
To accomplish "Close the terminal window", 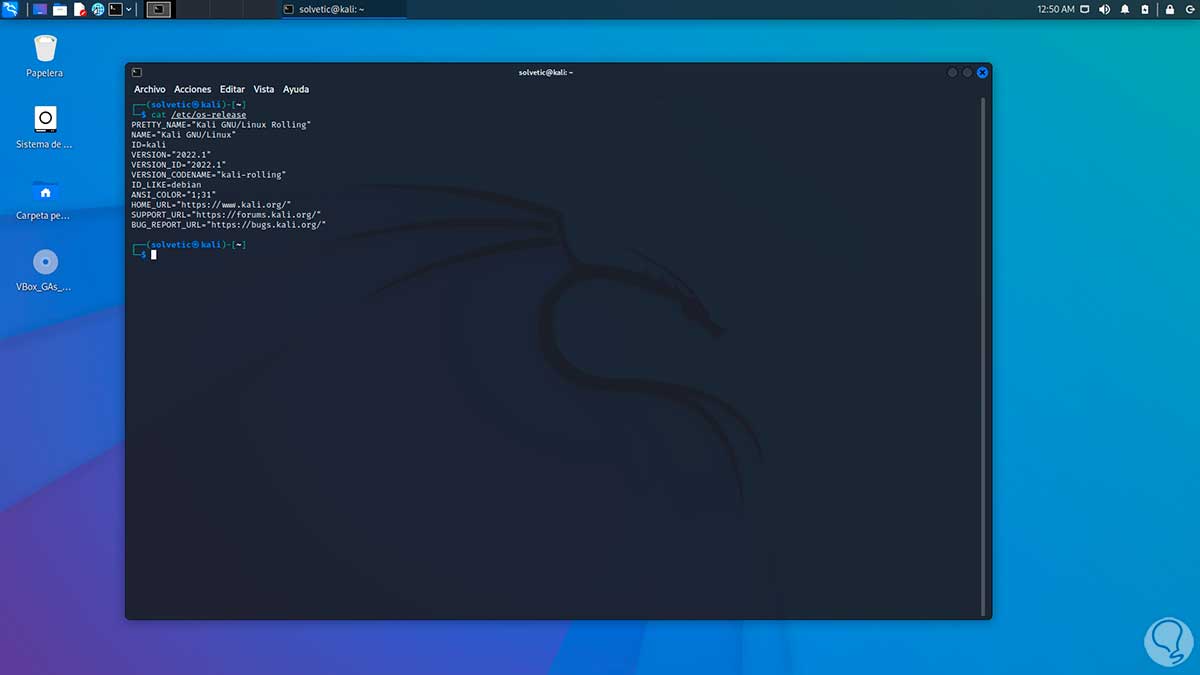I will pos(982,72).
